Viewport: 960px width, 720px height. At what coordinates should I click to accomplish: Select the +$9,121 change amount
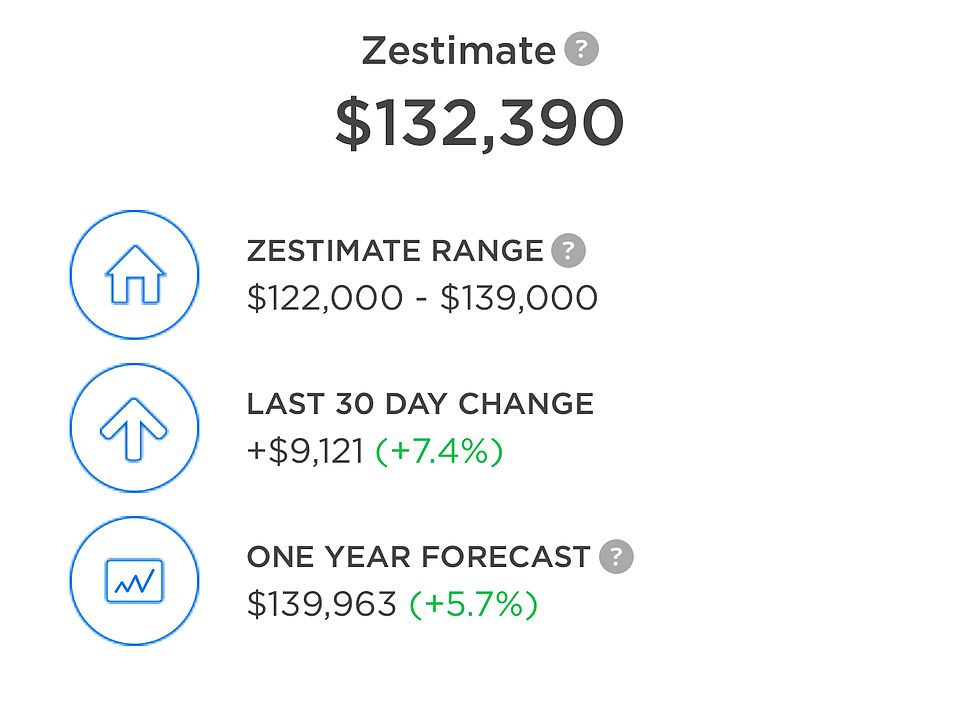[x=306, y=452]
